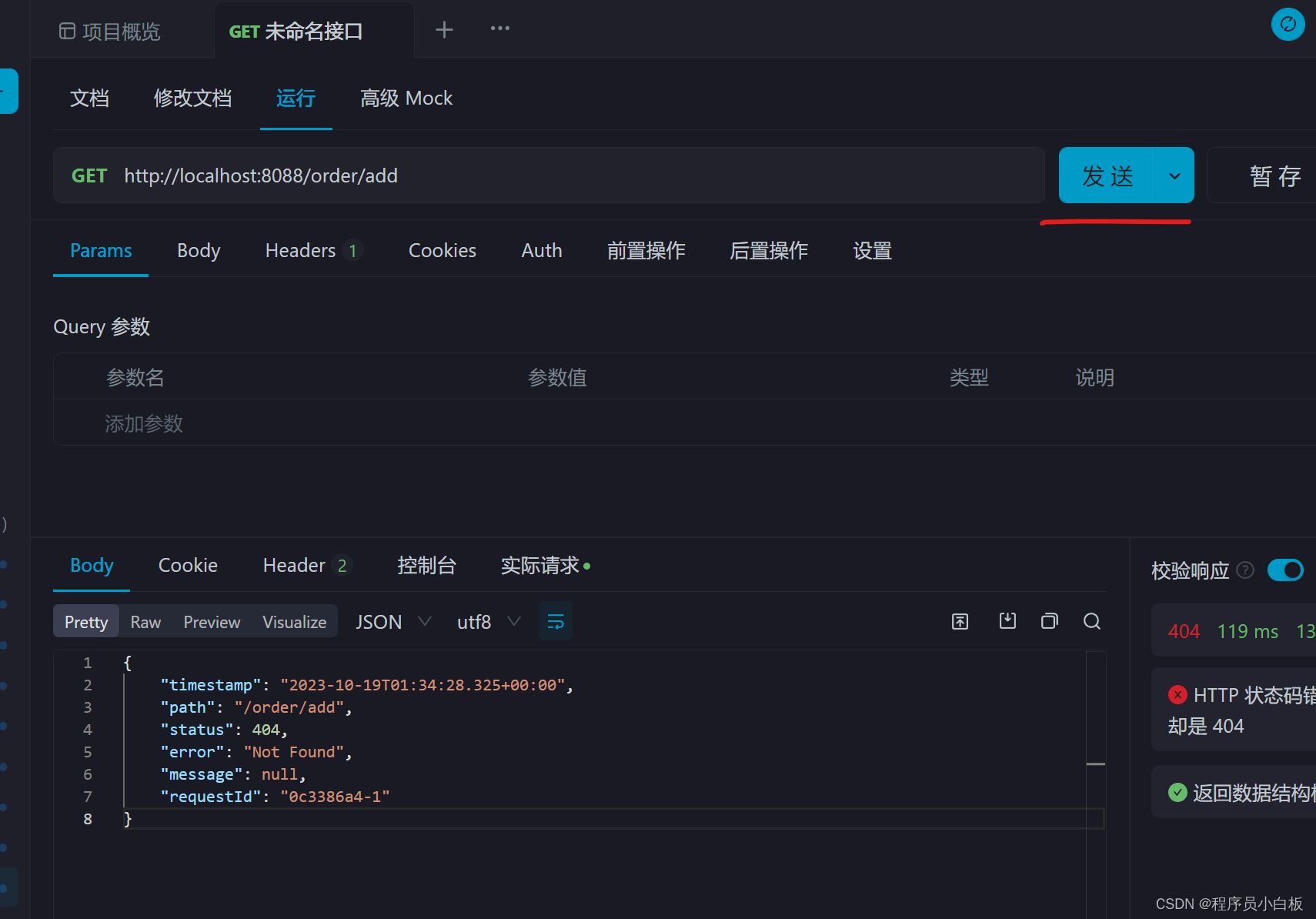
Task: Click the "0c3386a4-1" requestId value
Action: (335, 797)
